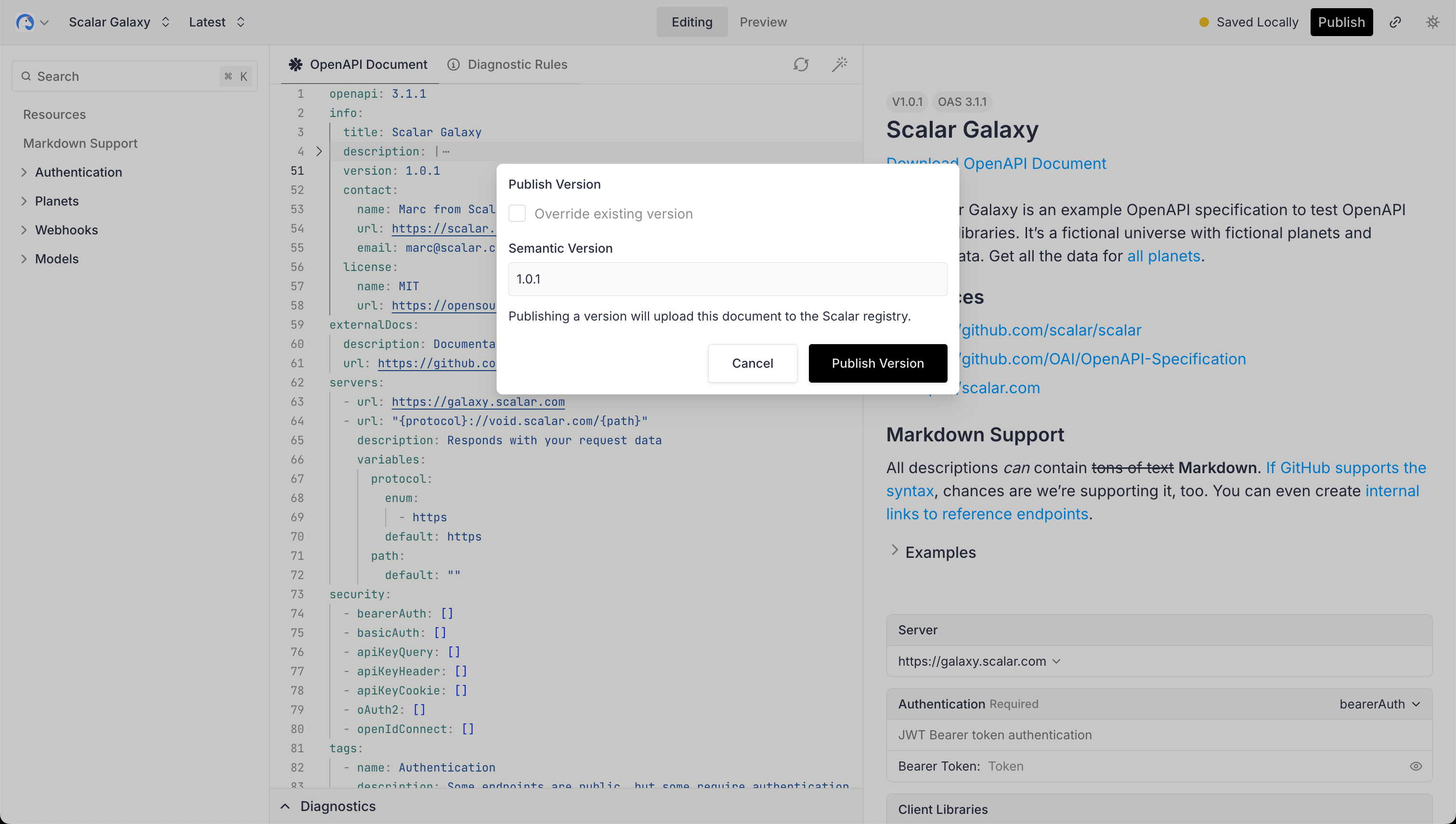Viewport: 1456px width, 824px height.
Task: Click the Semantic Version input showing 1.0.1
Action: pyautogui.click(x=728, y=279)
